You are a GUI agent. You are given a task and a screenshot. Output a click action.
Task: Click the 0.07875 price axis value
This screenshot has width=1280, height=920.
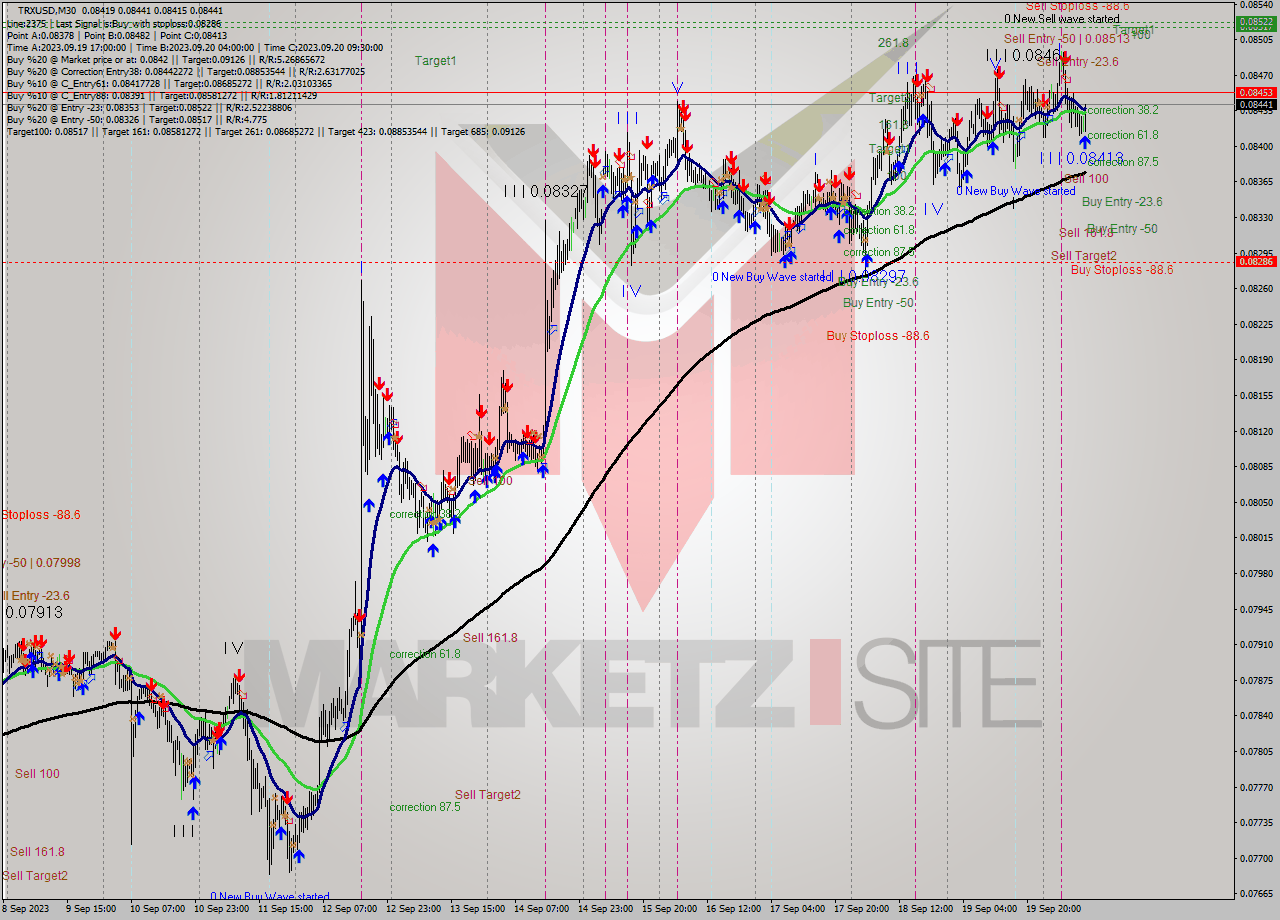(x=1256, y=680)
